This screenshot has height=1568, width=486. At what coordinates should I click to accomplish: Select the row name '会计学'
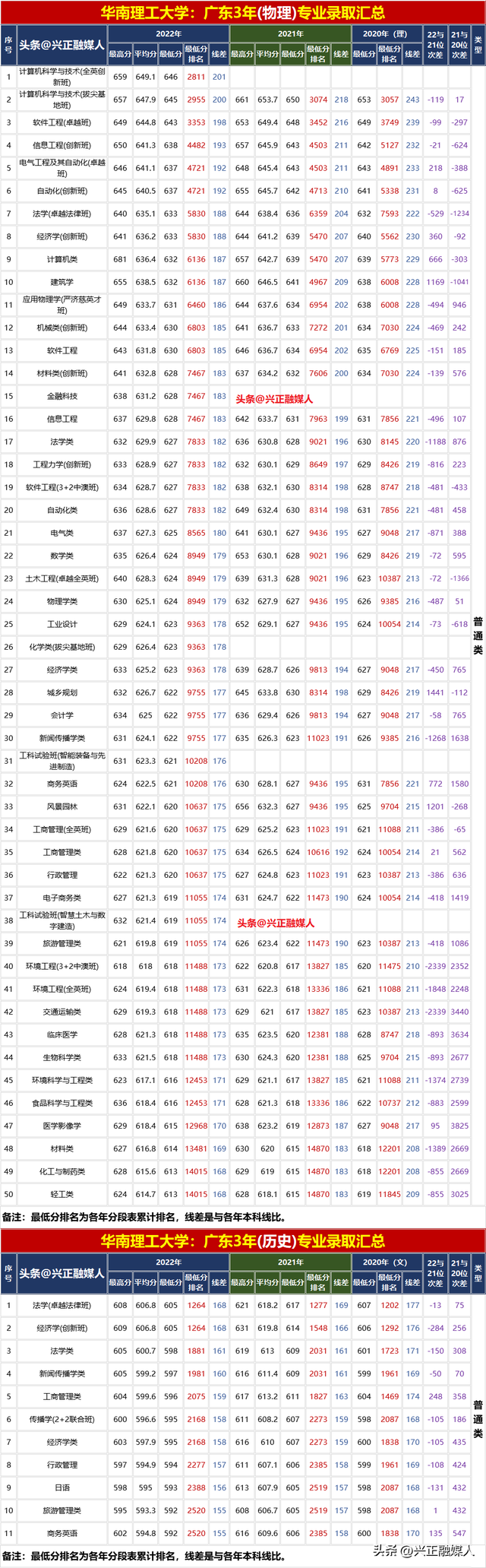click(x=62, y=715)
